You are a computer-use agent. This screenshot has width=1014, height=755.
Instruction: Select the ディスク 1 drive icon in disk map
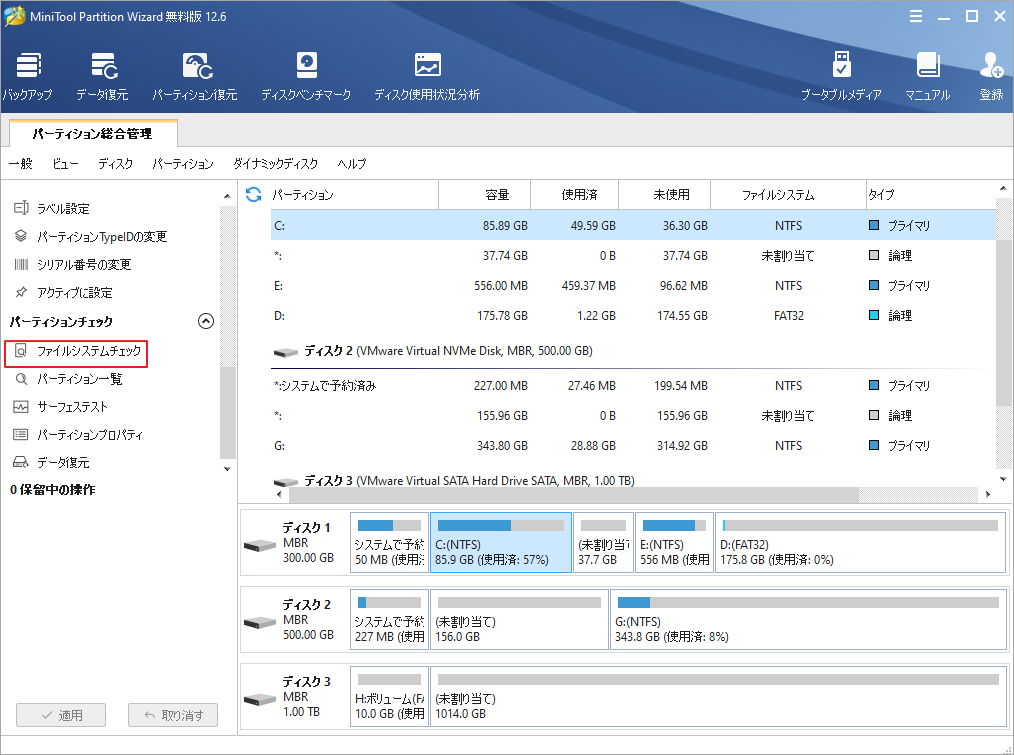[x=260, y=545]
